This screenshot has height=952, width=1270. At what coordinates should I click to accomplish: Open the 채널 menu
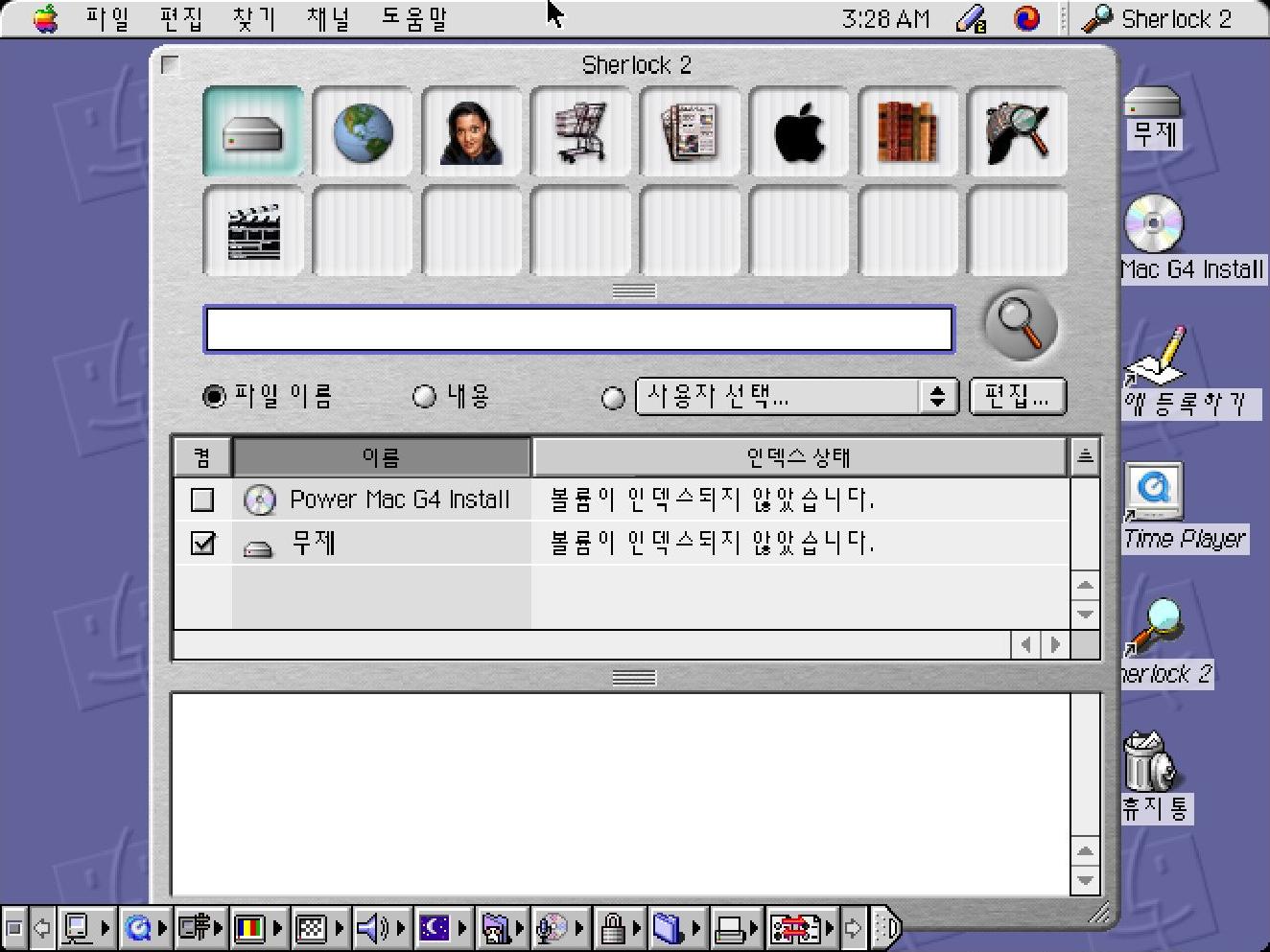[328, 18]
